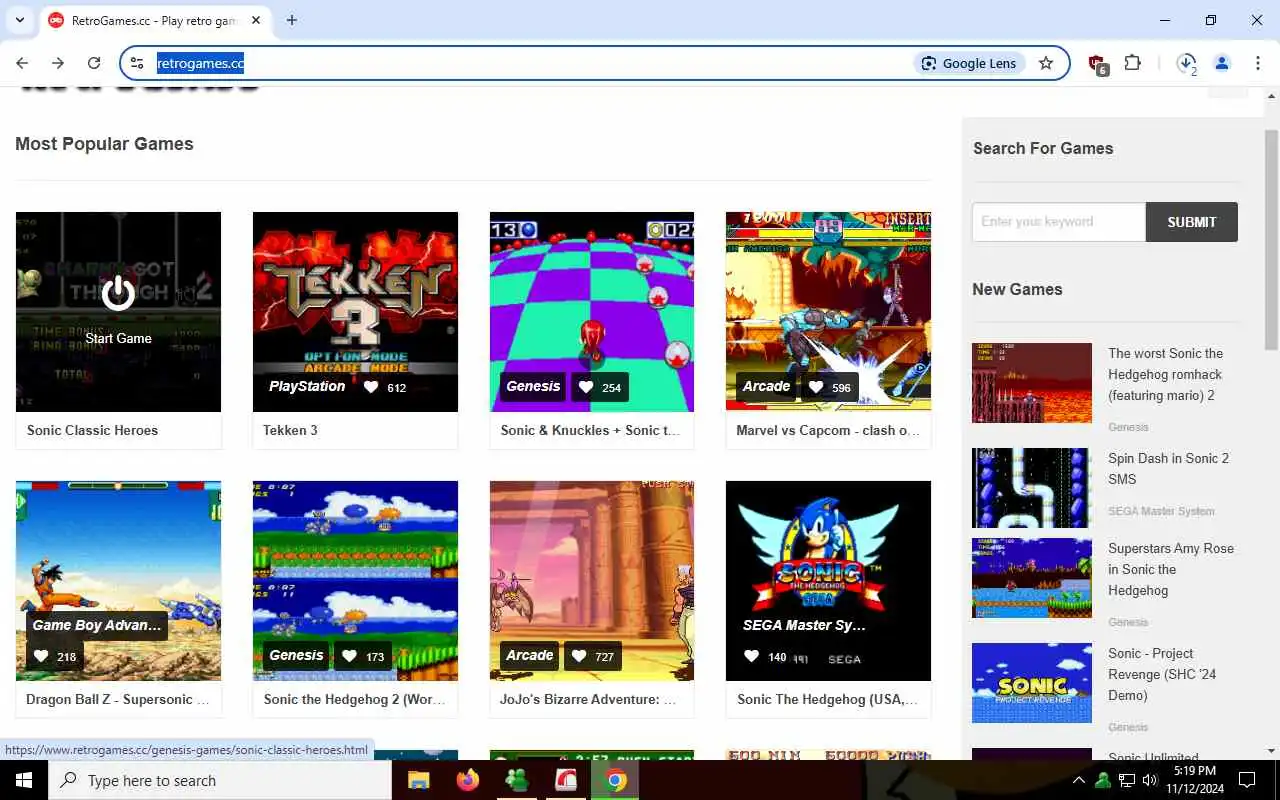Open the Extensions puzzle icon

coord(1132,63)
